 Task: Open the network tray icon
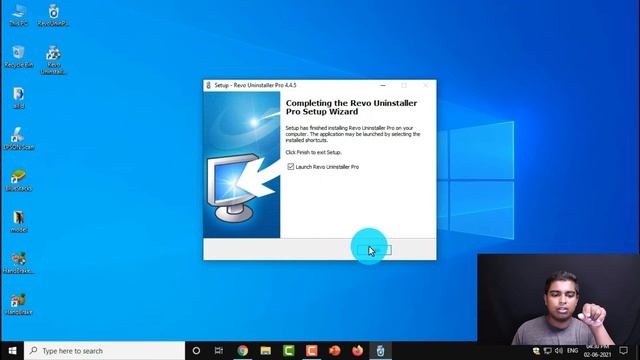[x=548, y=351]
